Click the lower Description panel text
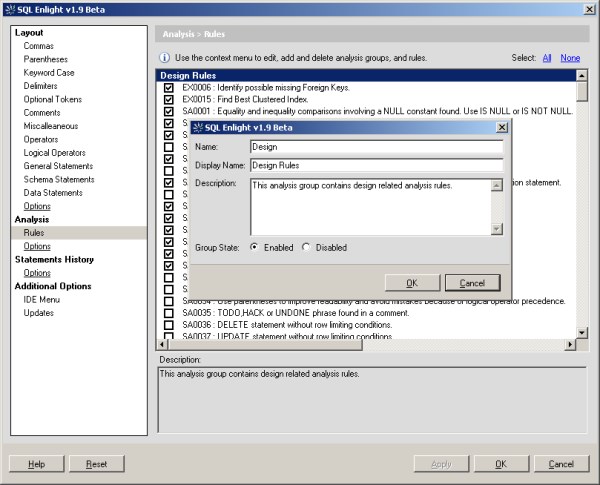600x485 pixels. tap(259, 374)
